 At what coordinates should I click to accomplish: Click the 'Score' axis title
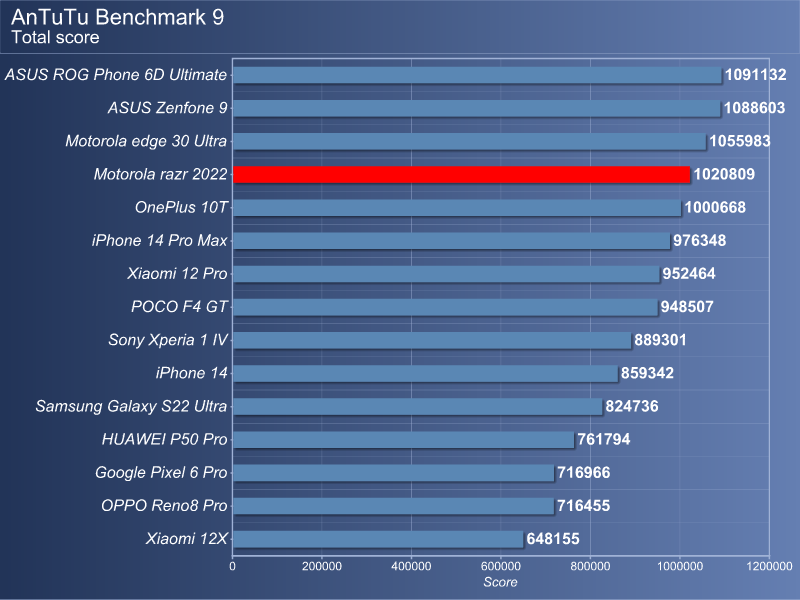(x=501, y=582)
